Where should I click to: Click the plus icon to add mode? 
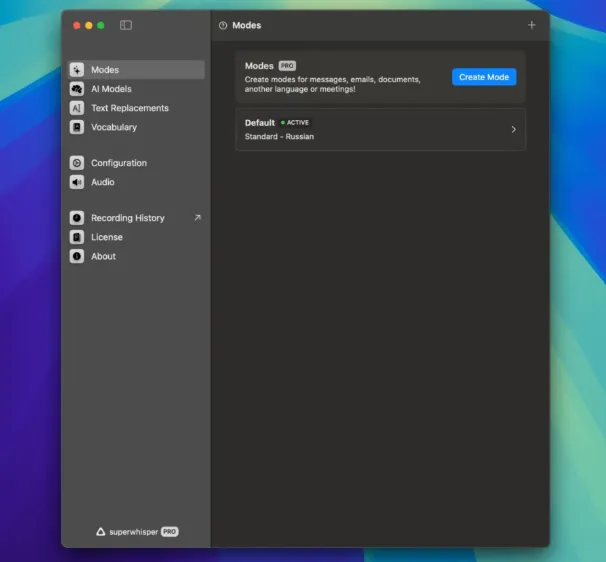point(531,25)
